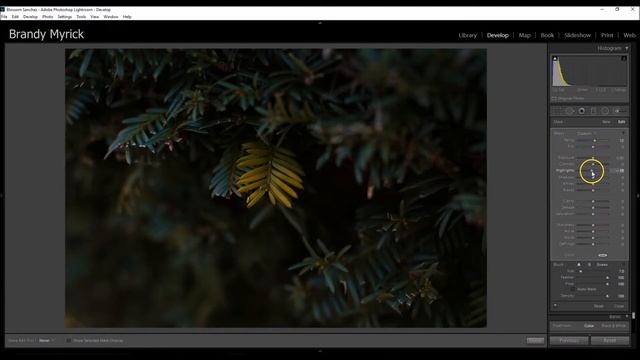Switch to the Web module
The image size is (640, 360).
[629, 35]
